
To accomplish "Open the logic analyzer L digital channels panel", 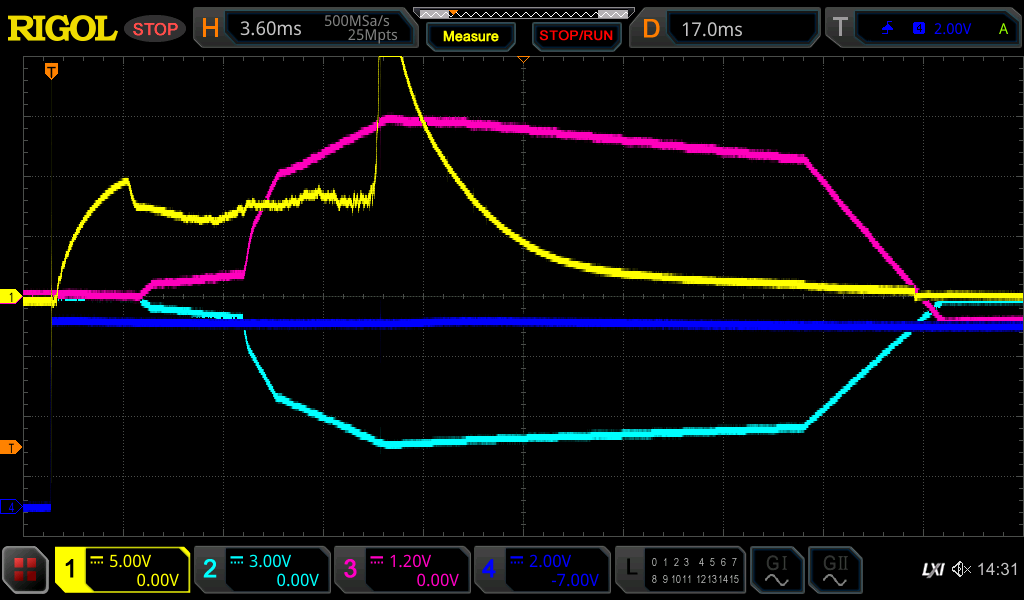I will coord(680,570).
